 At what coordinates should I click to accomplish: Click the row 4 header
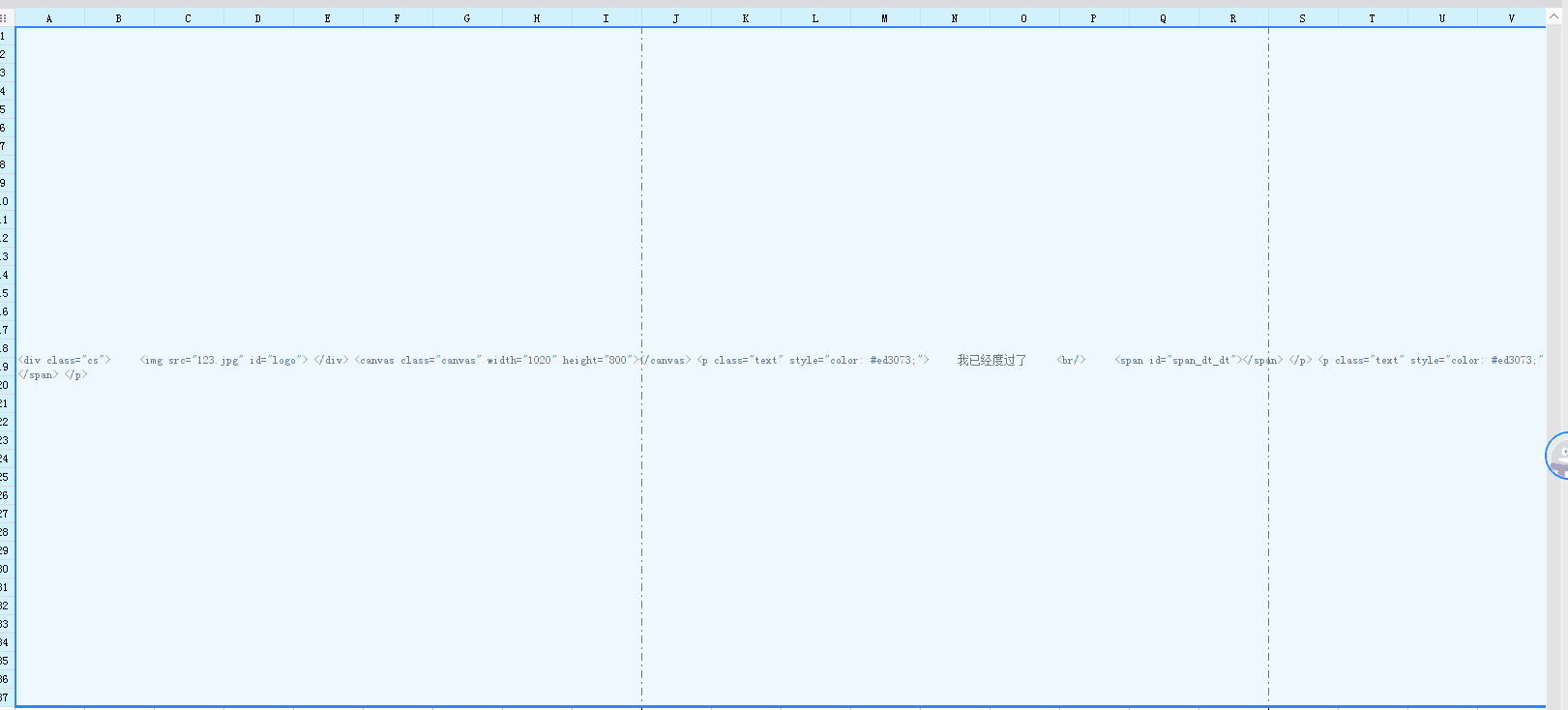(7, 91)
